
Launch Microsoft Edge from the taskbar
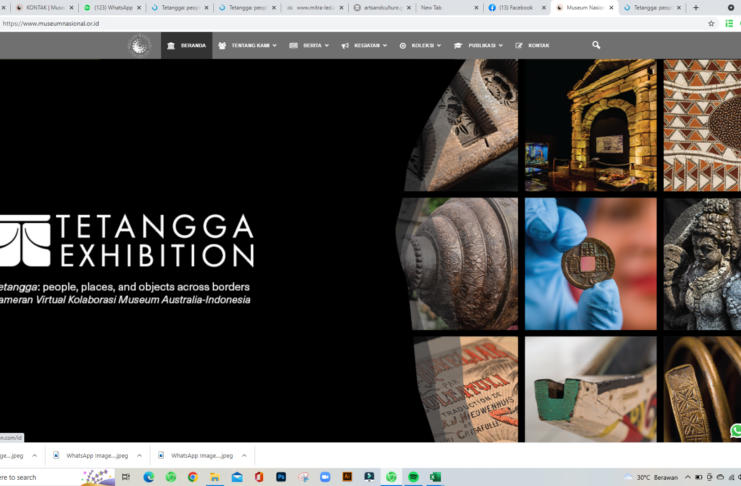[x=148, y=477]
